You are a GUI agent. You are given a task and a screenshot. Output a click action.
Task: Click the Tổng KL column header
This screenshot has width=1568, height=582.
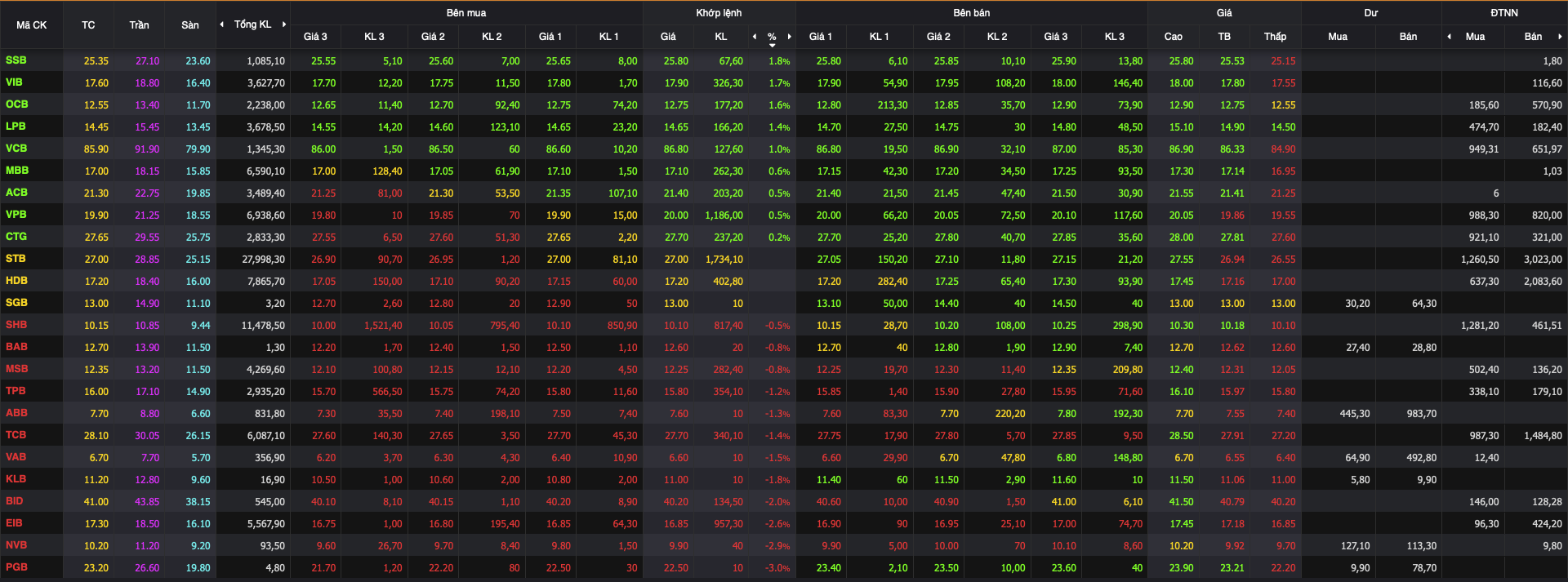(253, 24)
